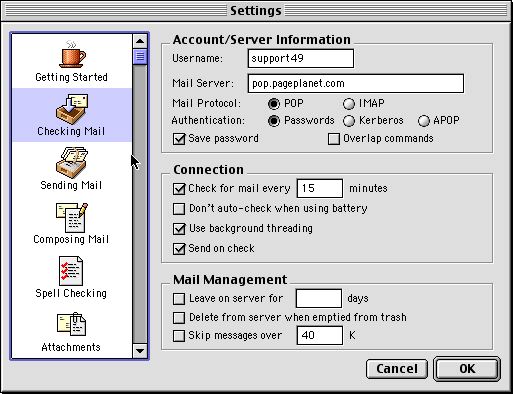The image size is (513, 394).
Task: Enable Delete from server when emptied from trash
Action: [x=179, y=318]
